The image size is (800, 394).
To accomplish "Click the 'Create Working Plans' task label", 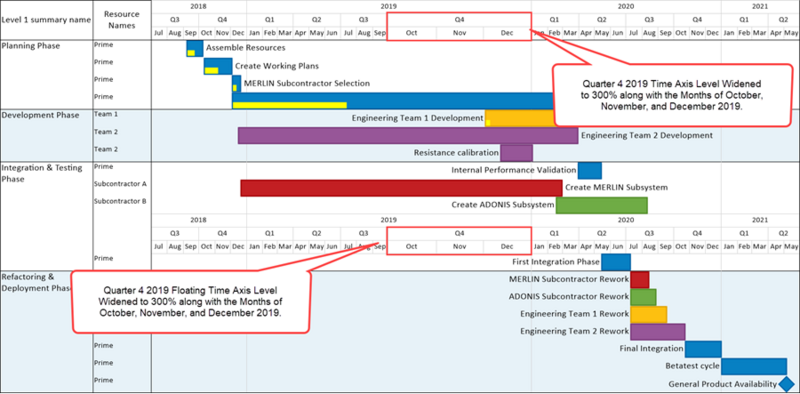I will [277, 66].
